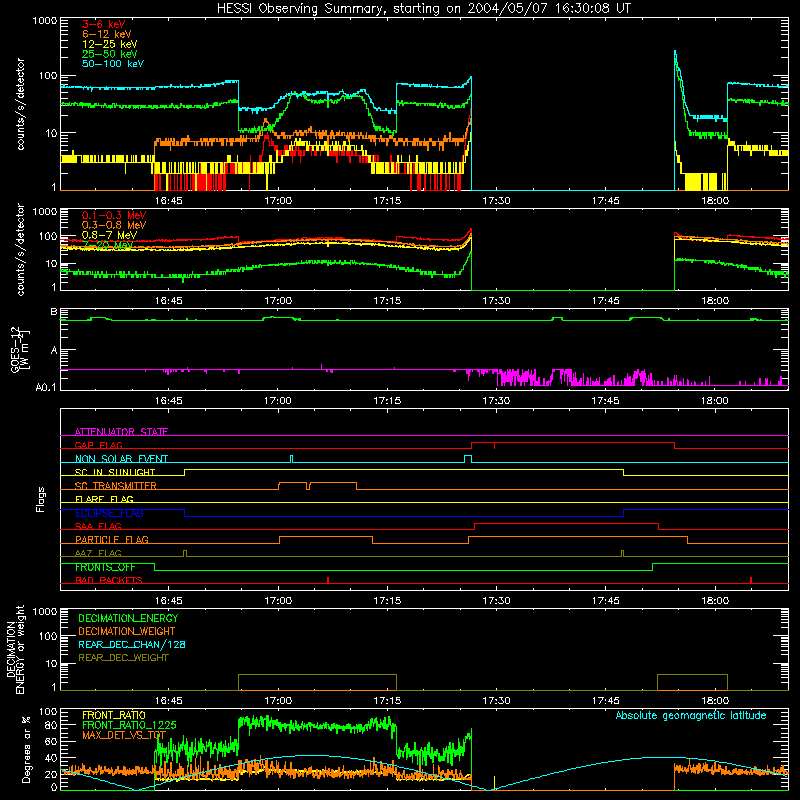Click 17:30 tick label under the Flags panel

(x=496, y=601)
